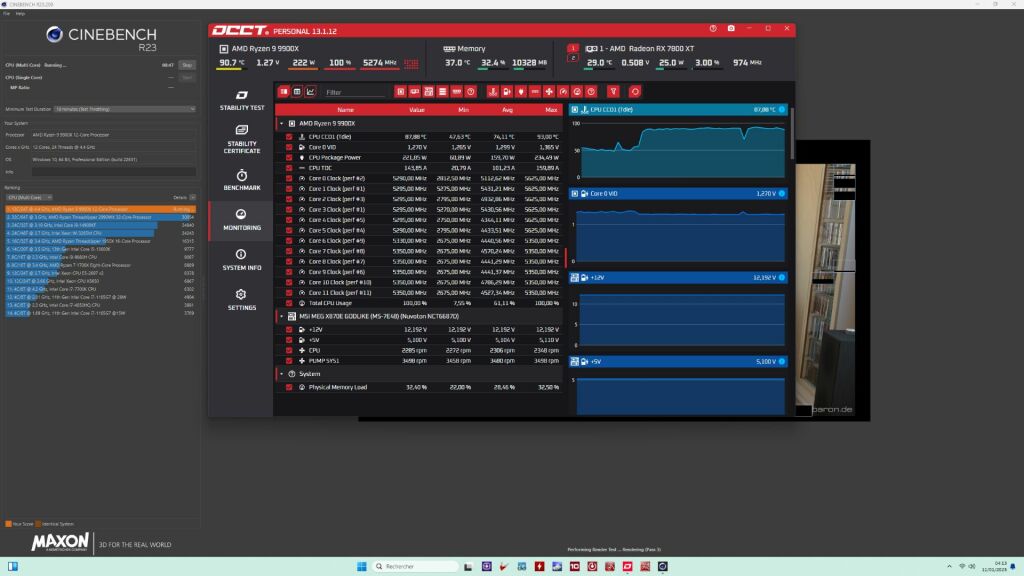Click the usage load filter icon
This screenshot has width=1024, height=576.
pos(577,92)
